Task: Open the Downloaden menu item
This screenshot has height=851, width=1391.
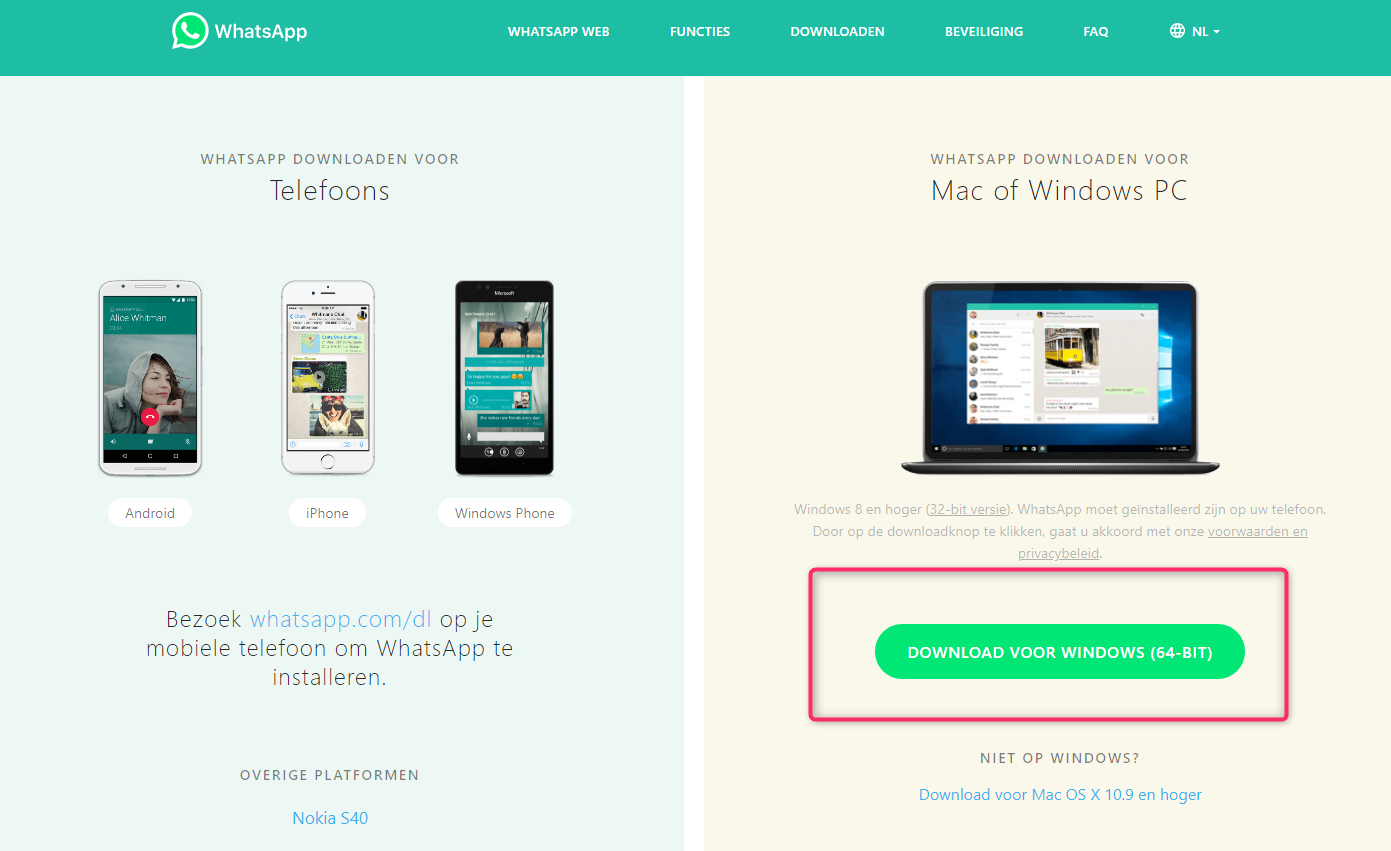Action: pyautogui.click(x=837, y=32)
